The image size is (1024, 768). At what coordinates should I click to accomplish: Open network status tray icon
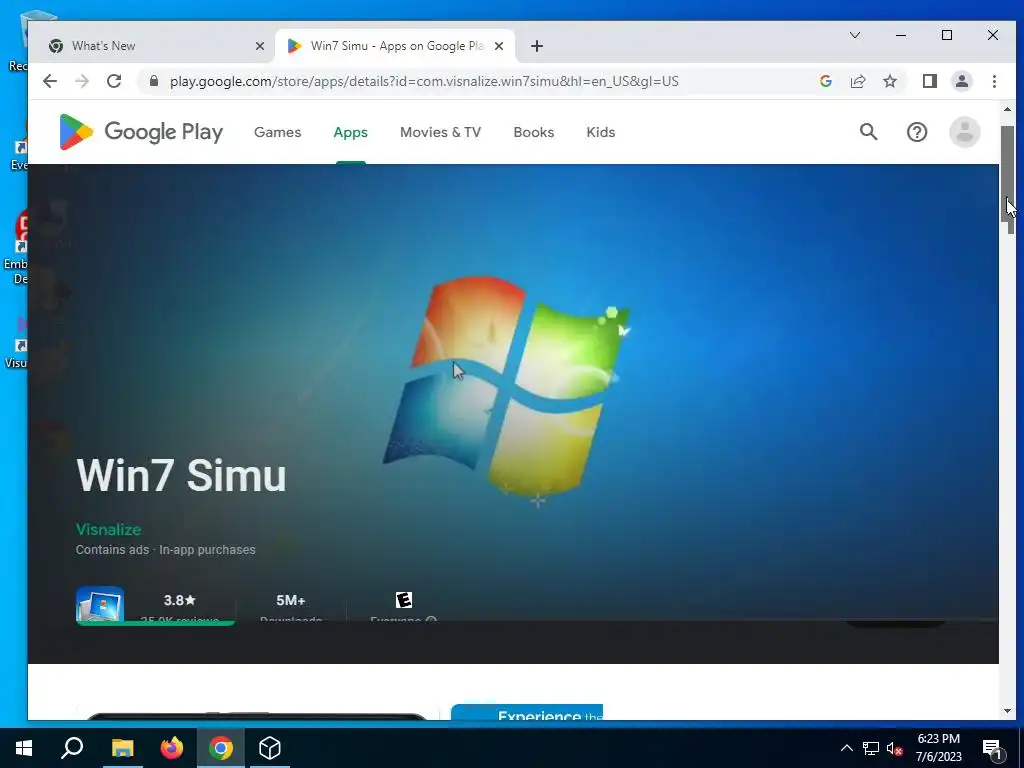(871, 748)
